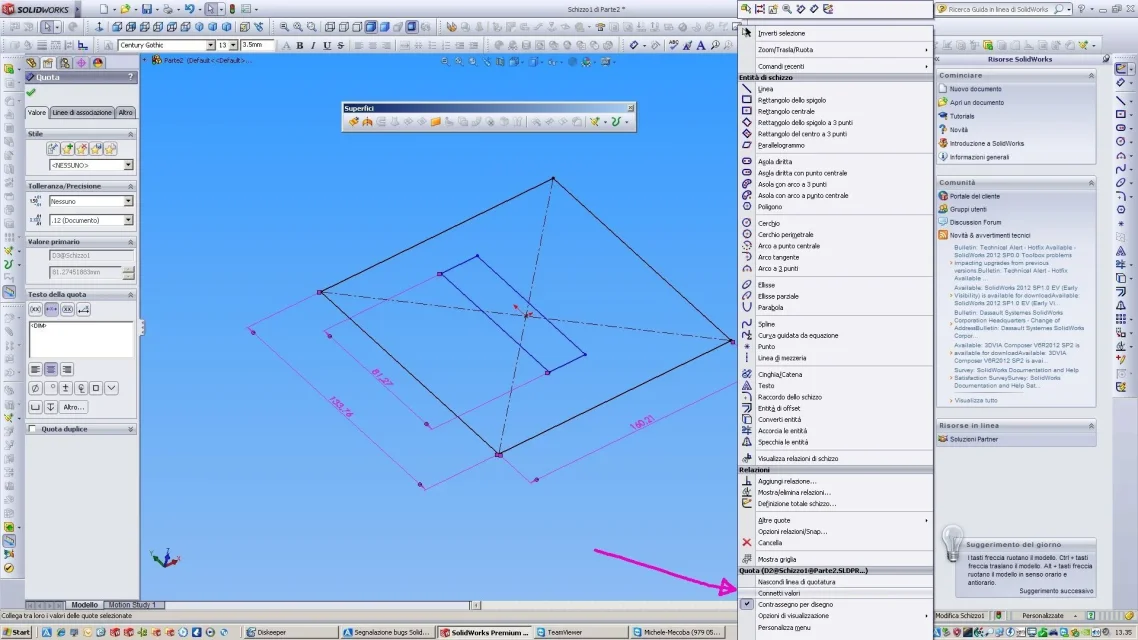
Task: Open Nuovo documento link in Risorse SolidWorks
Action: pyautogui.click(x=975, y=89)
